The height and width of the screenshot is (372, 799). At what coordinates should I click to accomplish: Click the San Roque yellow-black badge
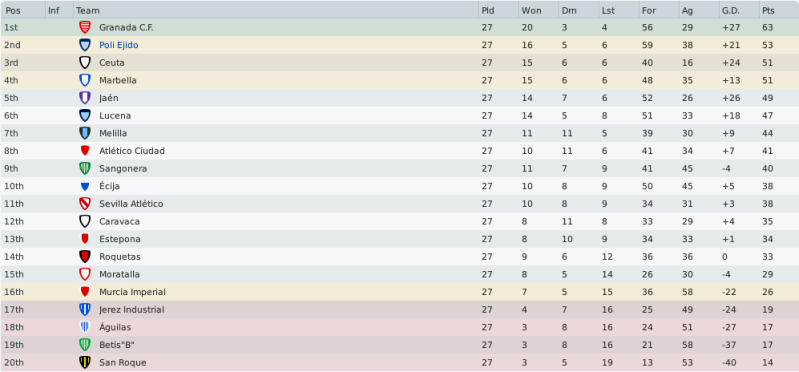pos(85,363)
